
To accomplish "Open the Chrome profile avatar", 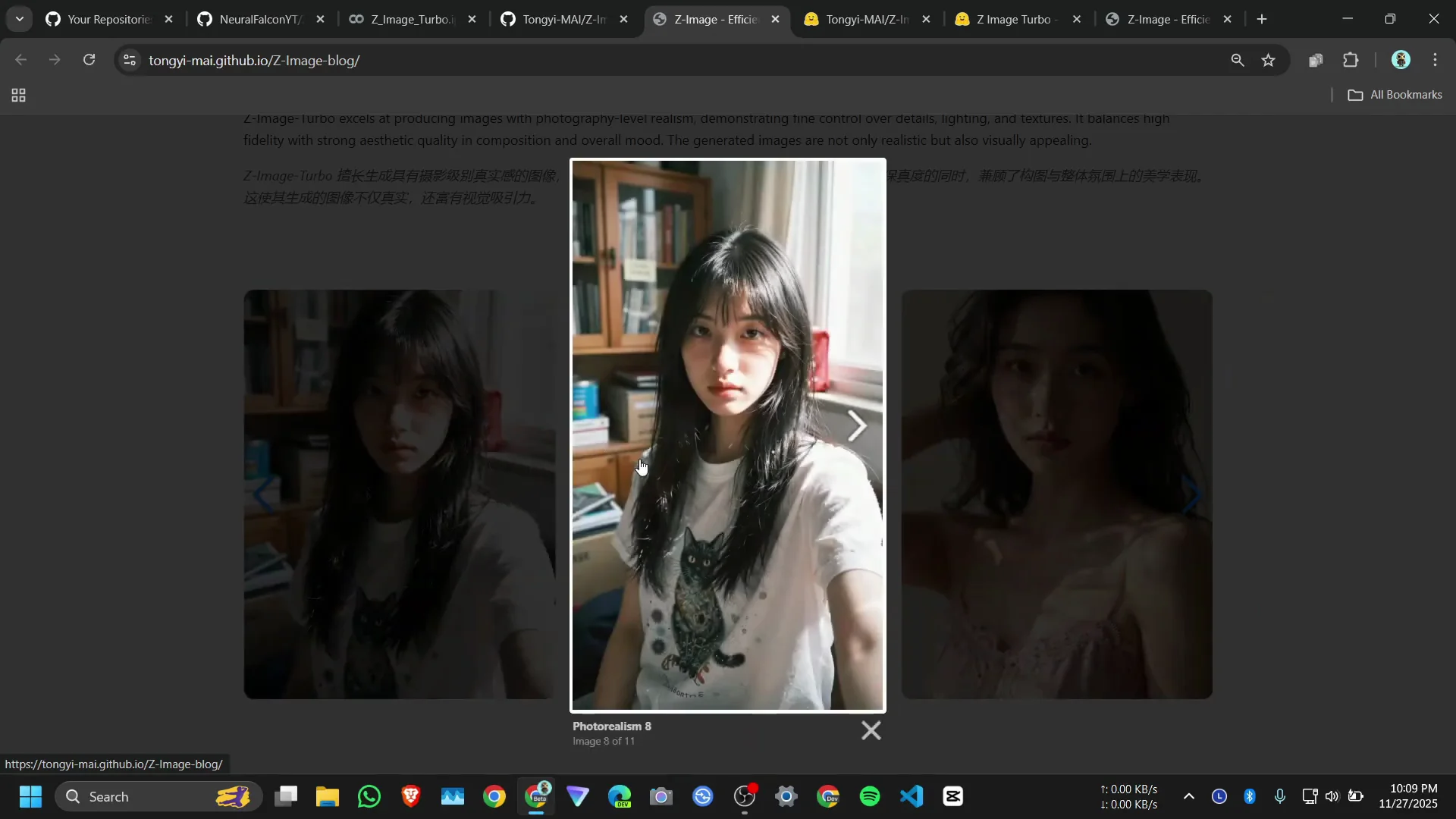I will pos(1401,60).
